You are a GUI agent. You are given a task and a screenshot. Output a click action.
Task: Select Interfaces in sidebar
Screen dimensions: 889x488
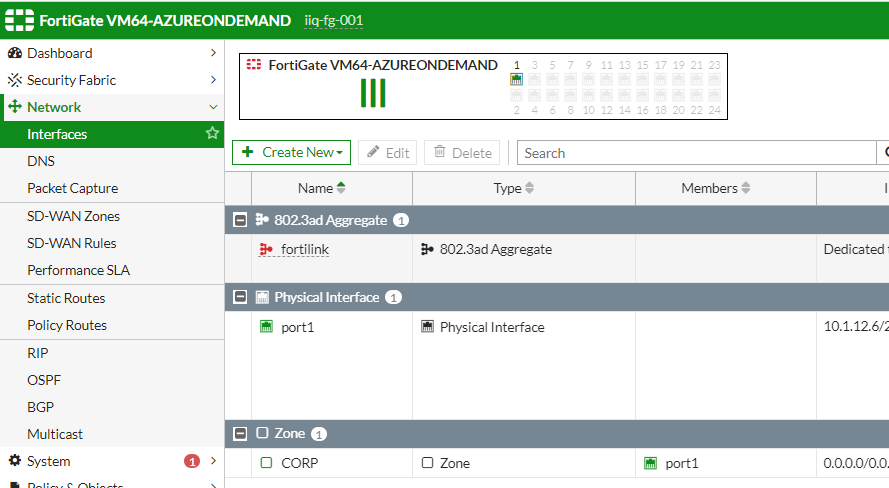tap(112, 134)
